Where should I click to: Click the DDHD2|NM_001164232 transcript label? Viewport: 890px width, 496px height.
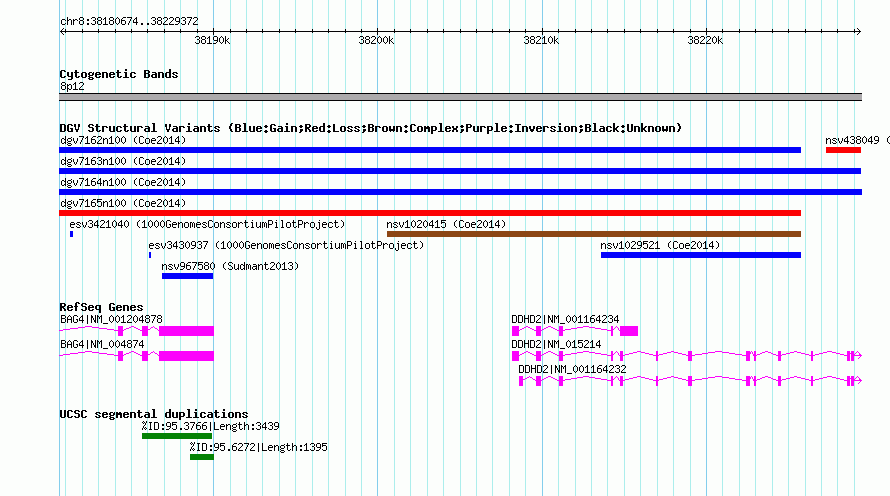572,369
